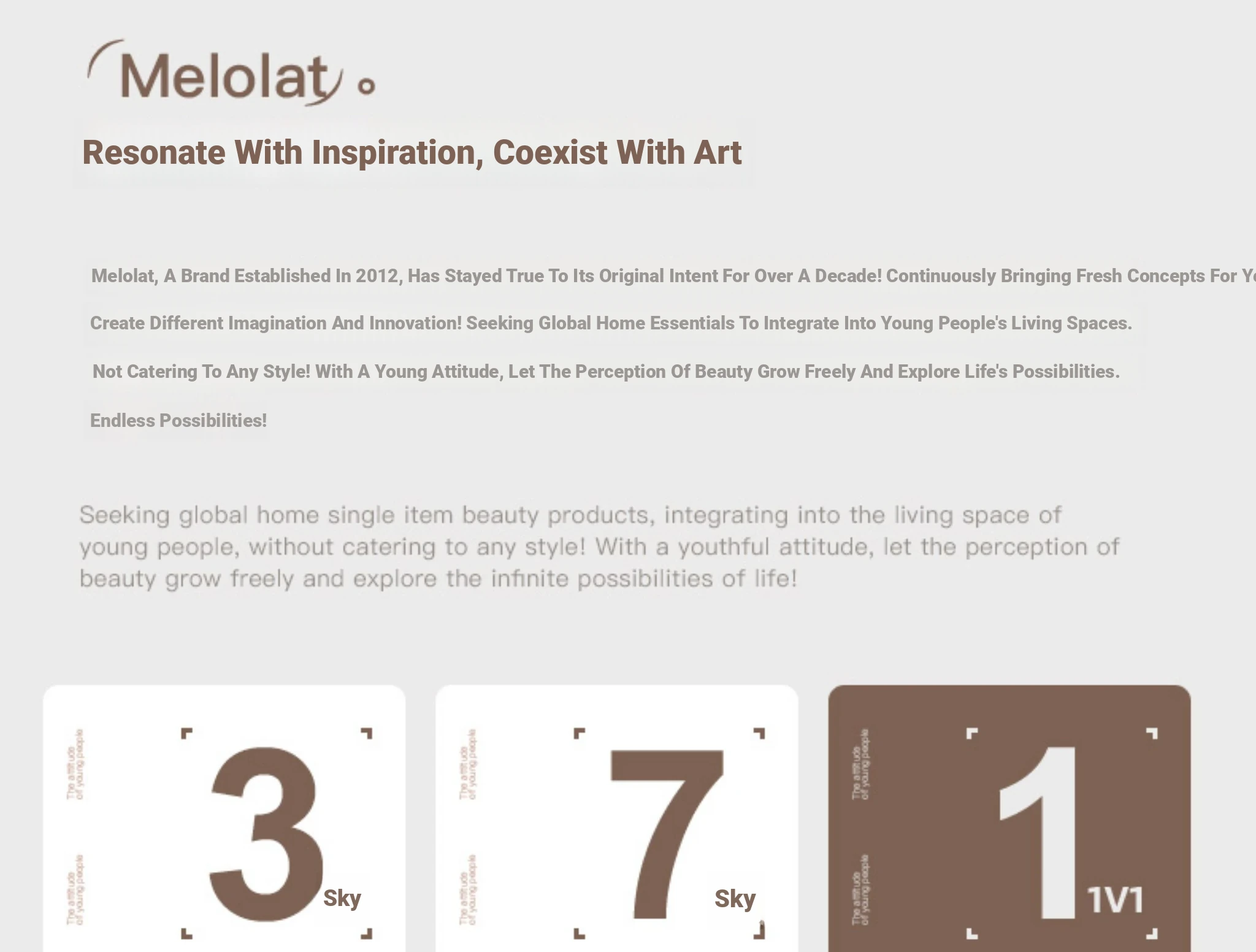Click the small circle beside the Melolat logo
1256x952 pixels.
pos(366,86)
